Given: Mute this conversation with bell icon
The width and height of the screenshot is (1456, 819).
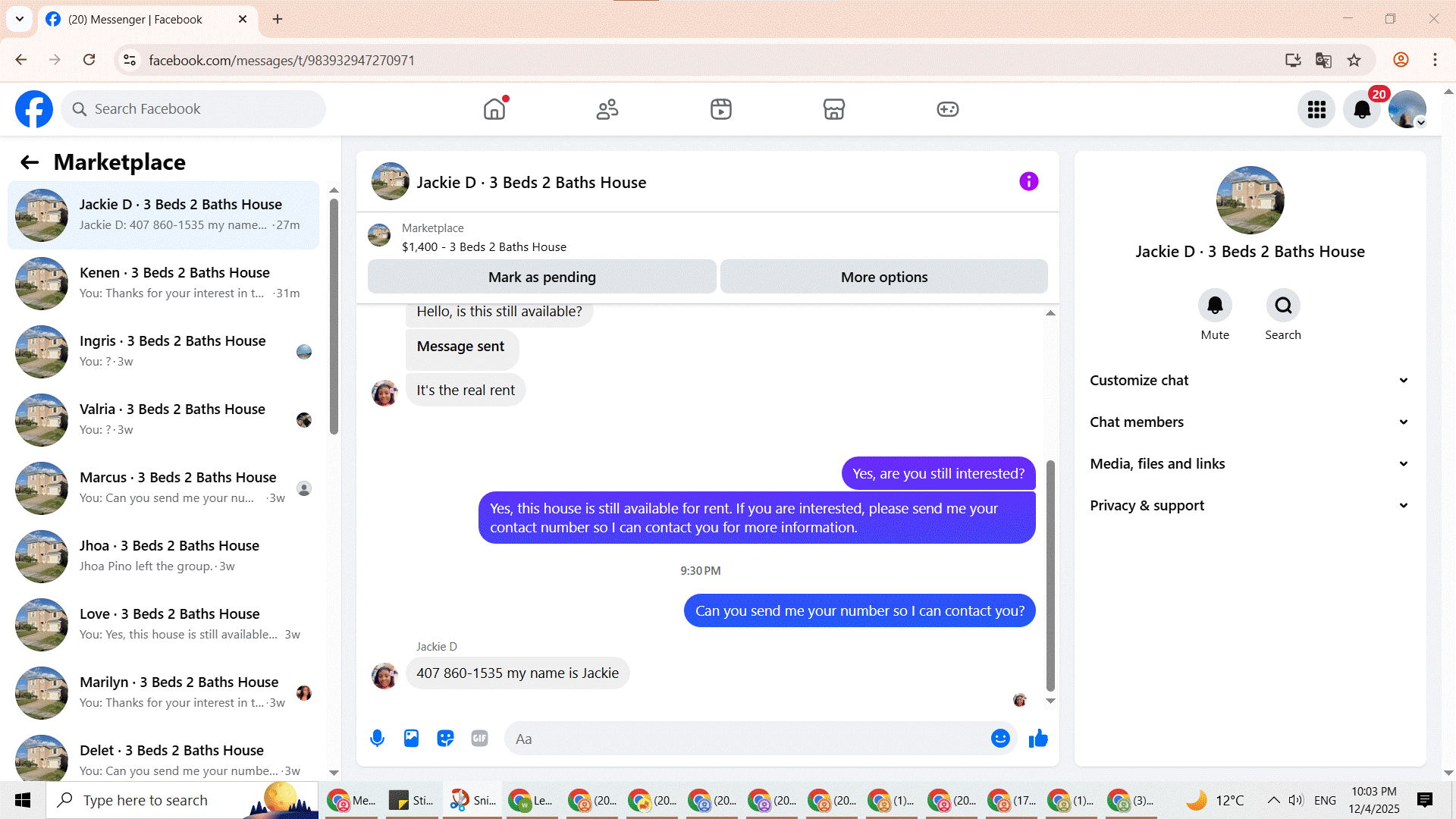Looking at the screenshot, I should [x=1214, y=306].
